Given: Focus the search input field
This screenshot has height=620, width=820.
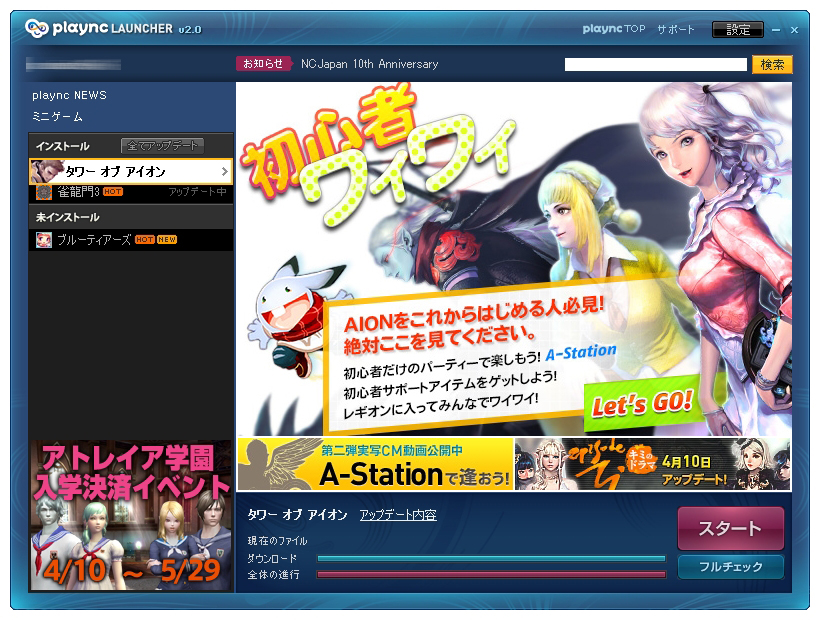Looking at the screenshot, I should (656, 64).
